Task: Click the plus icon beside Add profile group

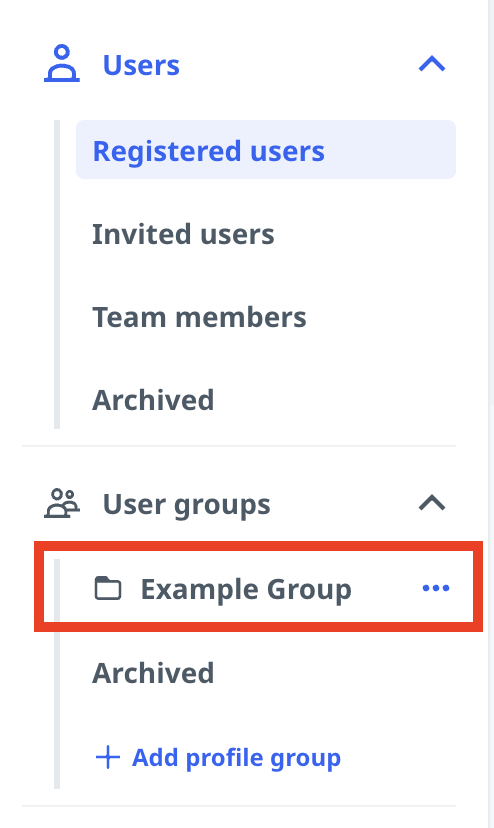Action: [x=108, y=757]
